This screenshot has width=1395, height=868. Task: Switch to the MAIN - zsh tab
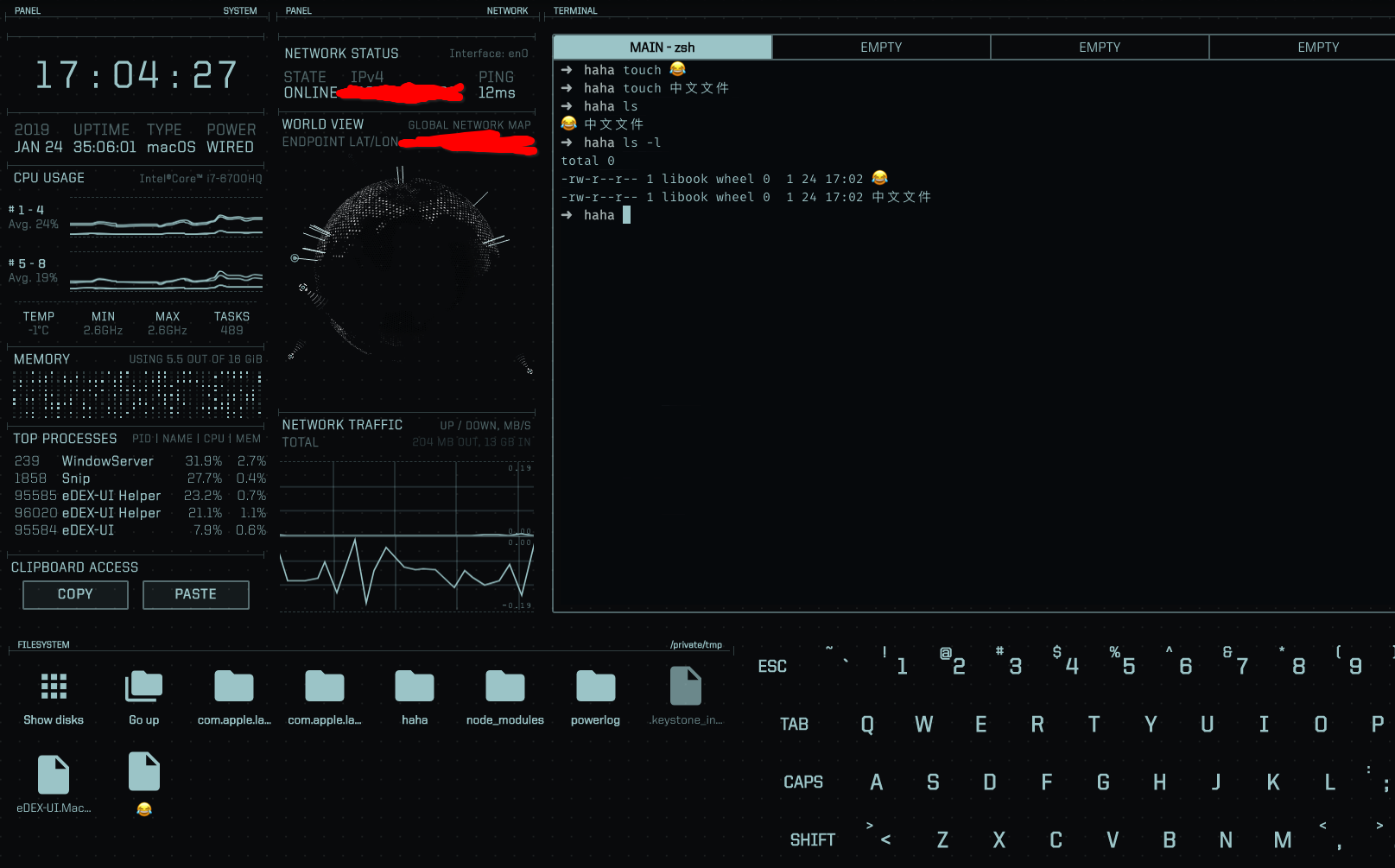click(663, 48)
